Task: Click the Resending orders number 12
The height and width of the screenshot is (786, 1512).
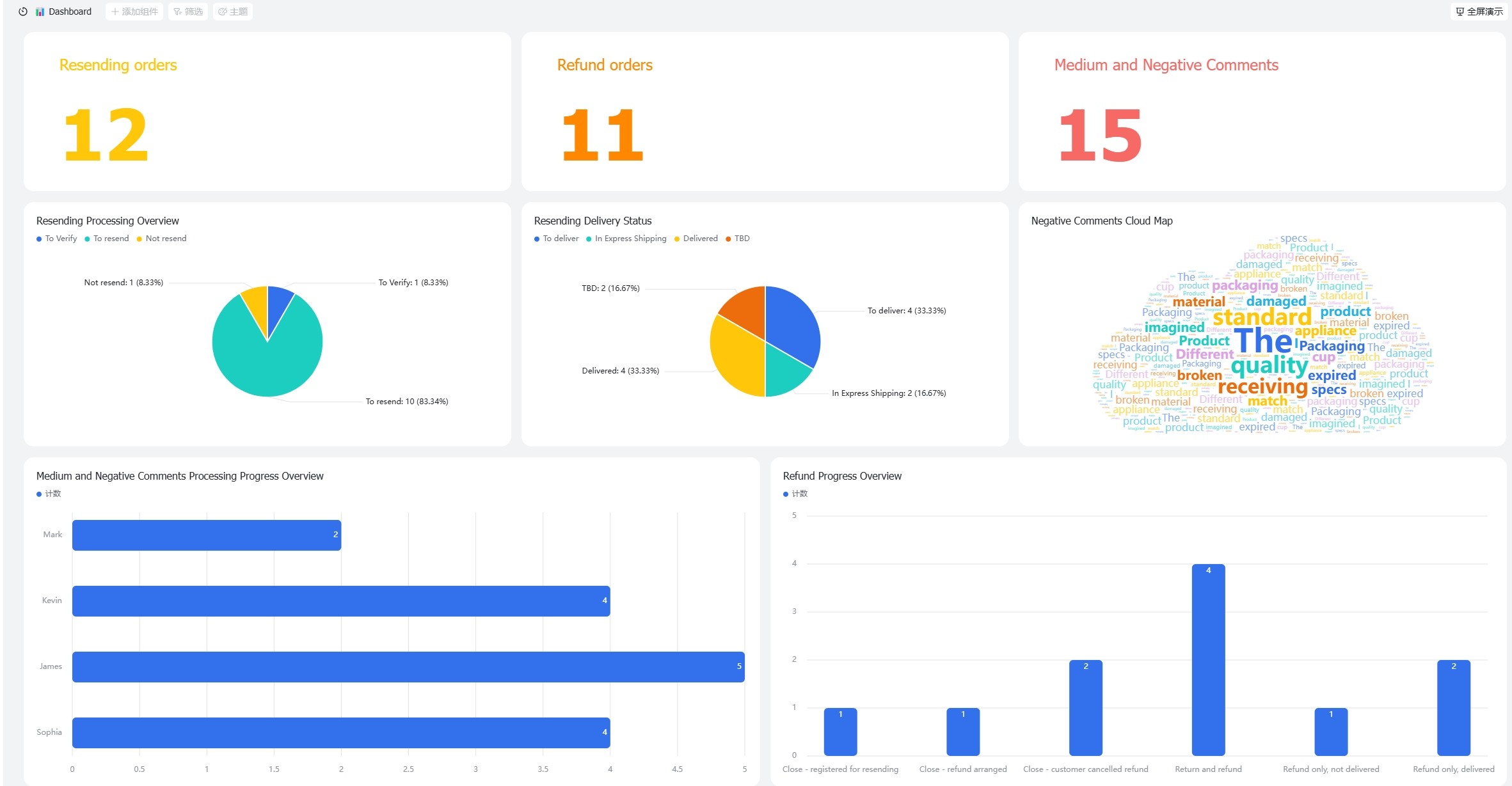Action: coord(106,135)
